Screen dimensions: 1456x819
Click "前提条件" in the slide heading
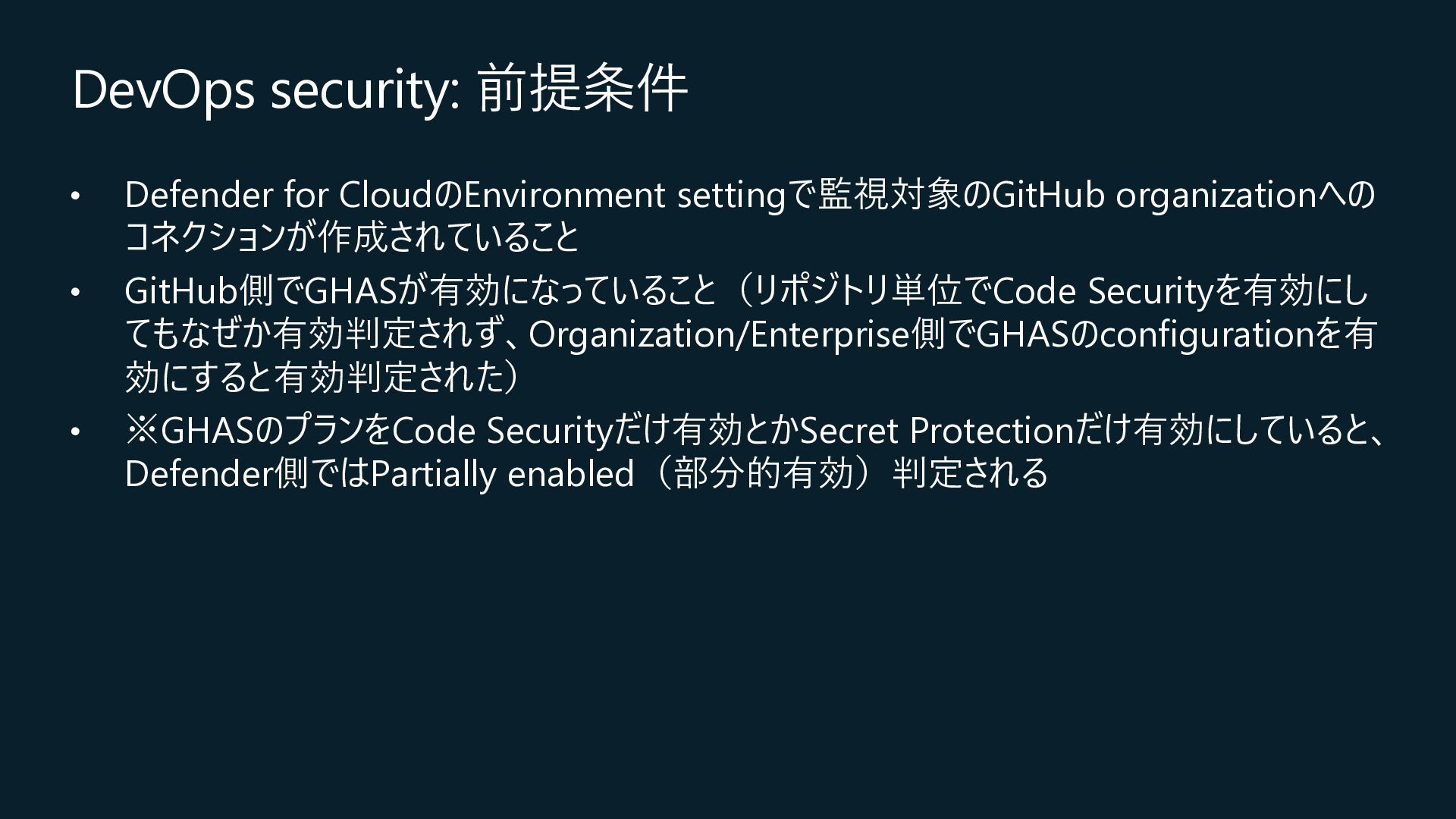[582, 89]
